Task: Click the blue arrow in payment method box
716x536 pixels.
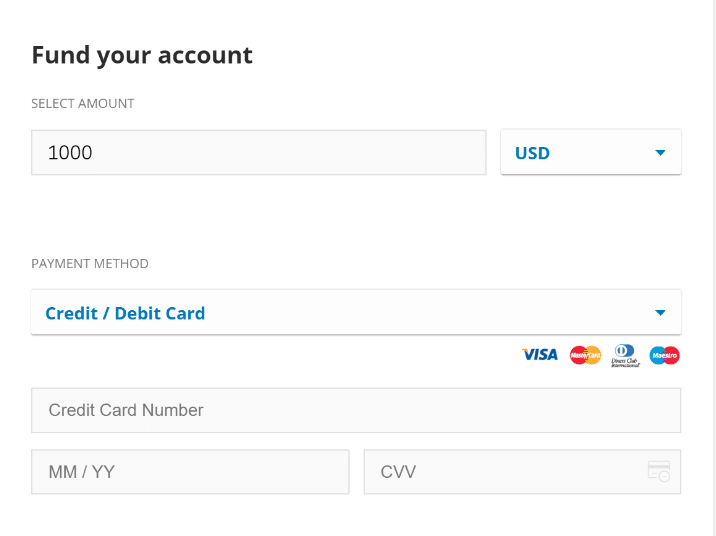Action: tap(660, 313)
